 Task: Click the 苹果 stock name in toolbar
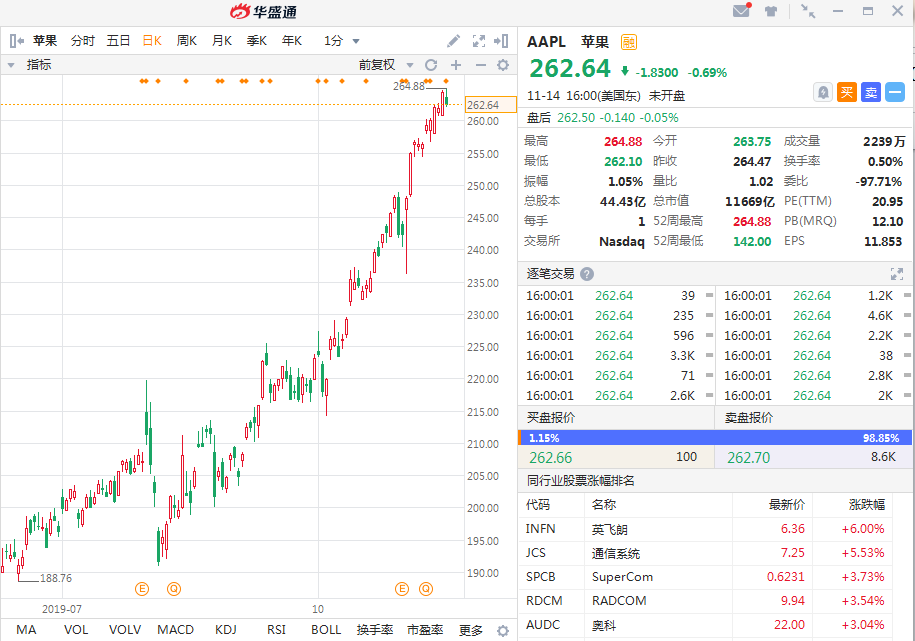45,41
